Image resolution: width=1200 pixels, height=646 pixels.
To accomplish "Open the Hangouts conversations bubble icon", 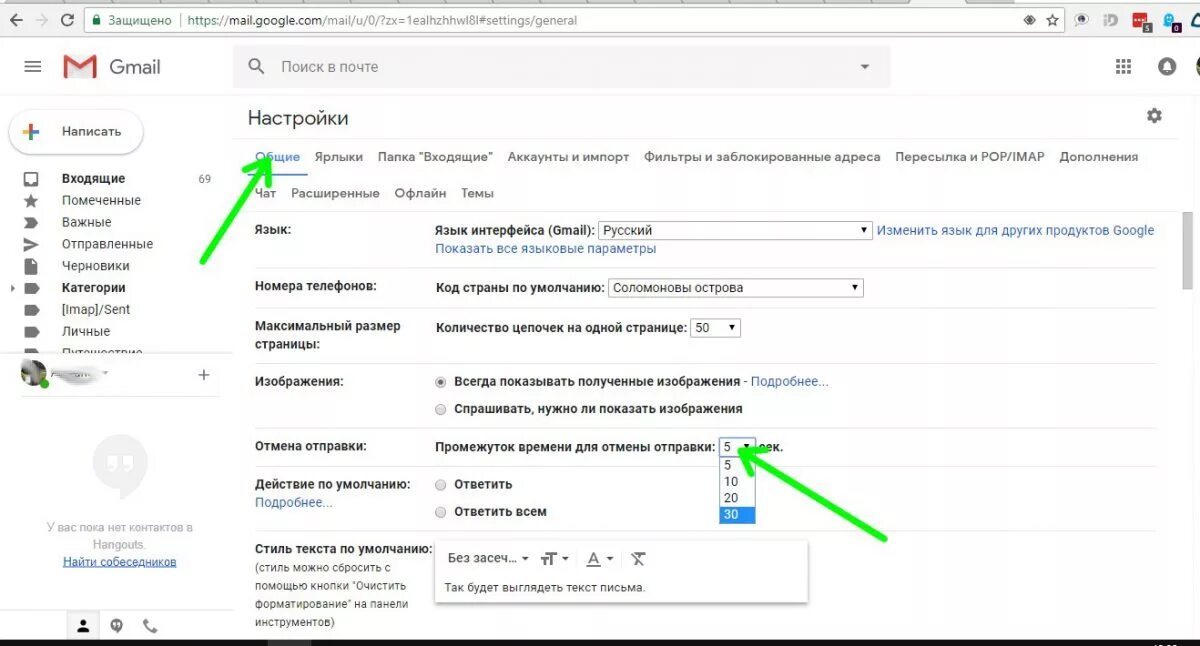I will click(x=117, y=626).
